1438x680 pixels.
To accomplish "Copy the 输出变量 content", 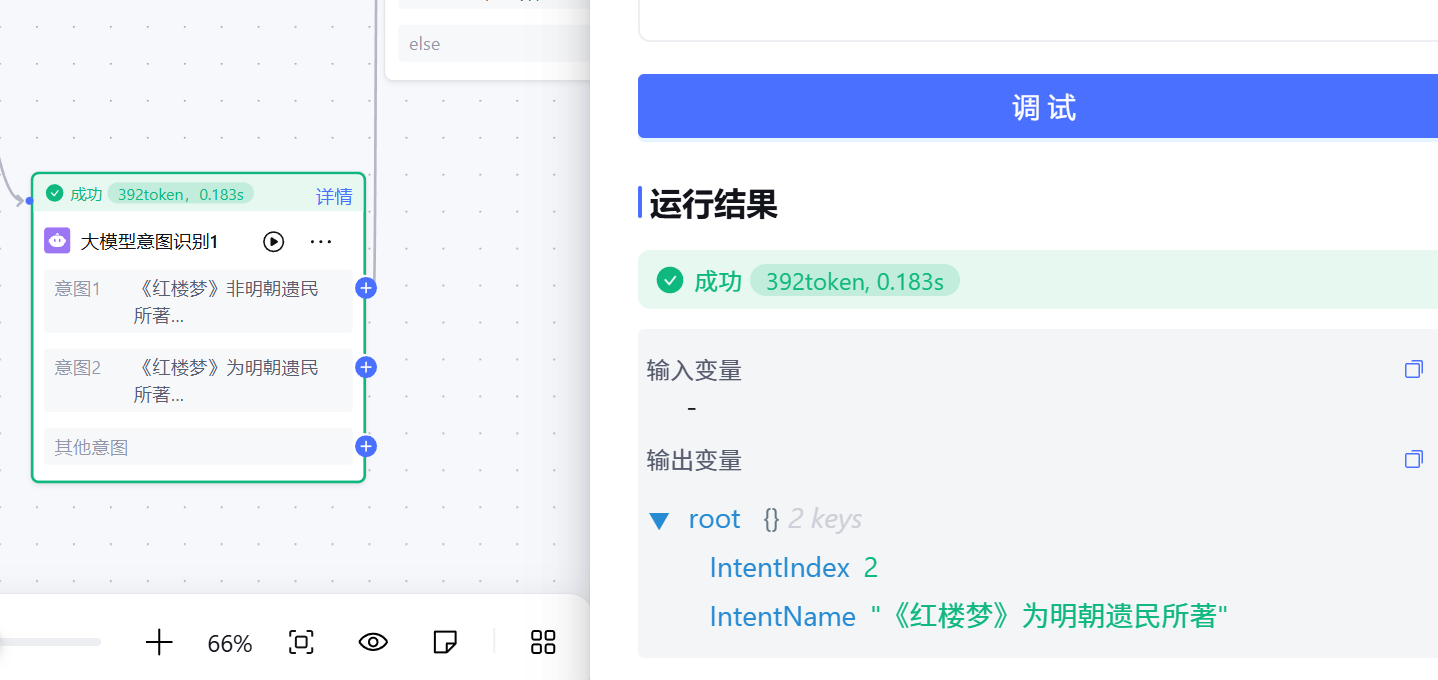I will (x=1413, y=460).
